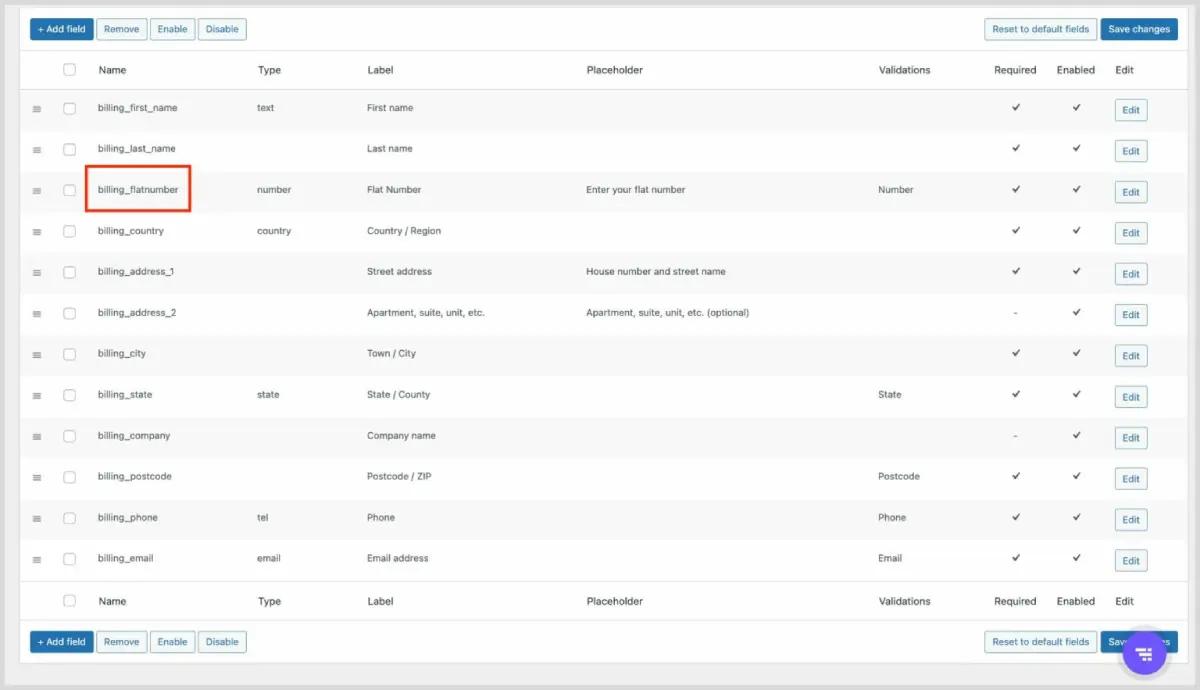
Task: Click the drag handle for billing_flatnumber row
Action: tap(37, 191)
